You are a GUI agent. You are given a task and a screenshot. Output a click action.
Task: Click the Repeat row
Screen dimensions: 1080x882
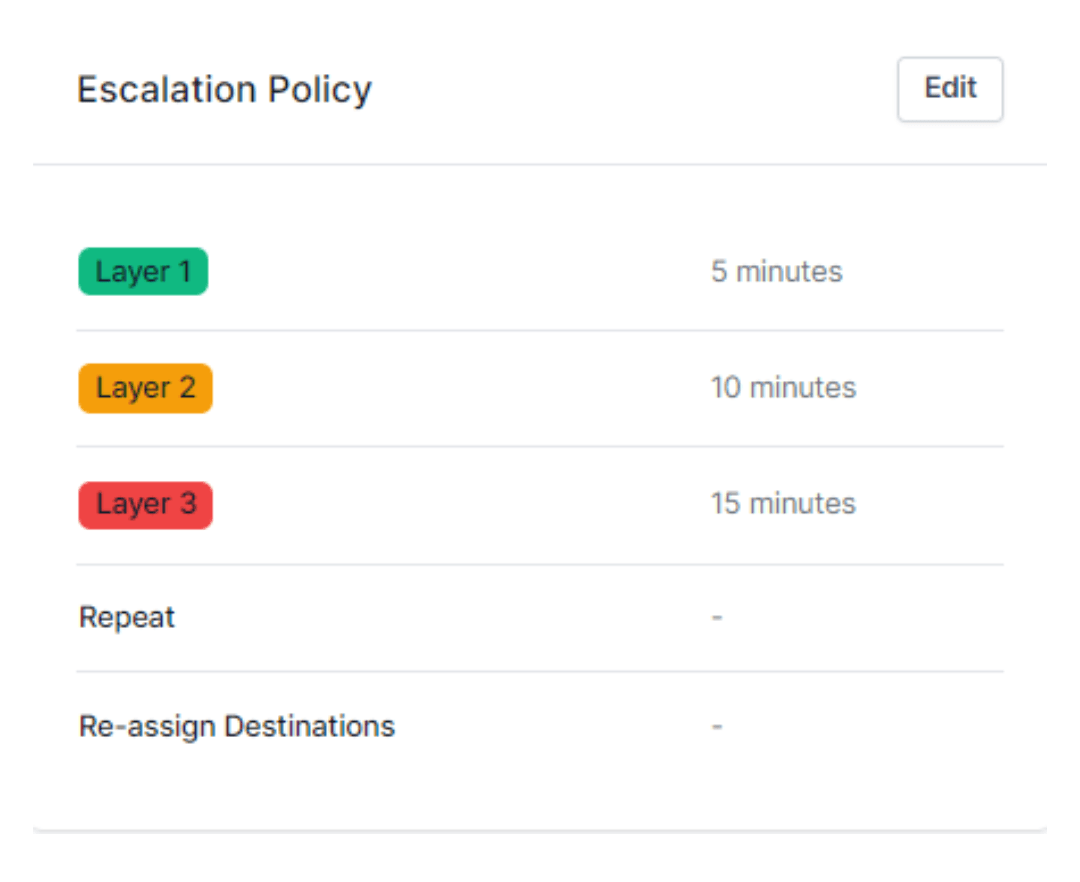[540, 617]
